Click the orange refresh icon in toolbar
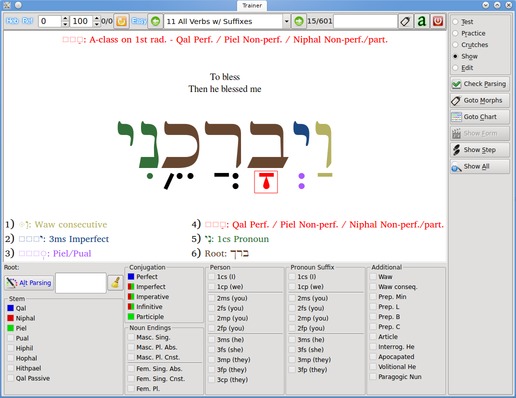516x398 pixels. coord(121,21)
